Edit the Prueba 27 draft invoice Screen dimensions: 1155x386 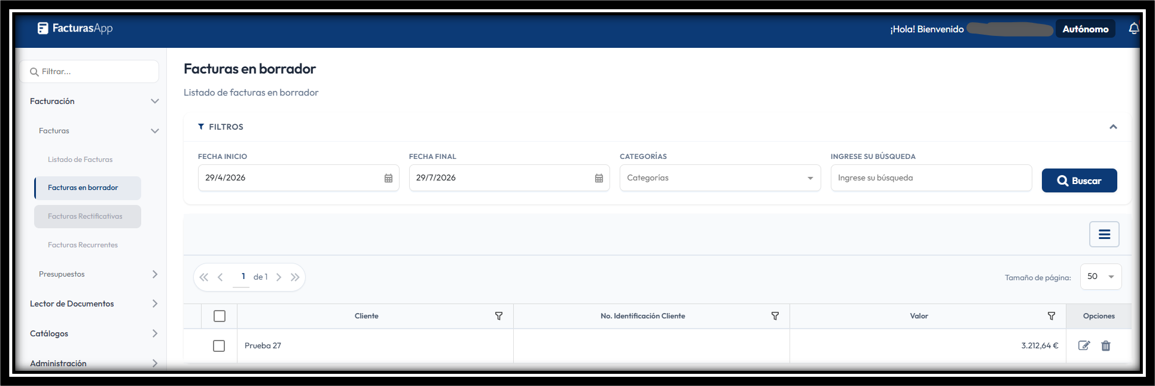1084,345
